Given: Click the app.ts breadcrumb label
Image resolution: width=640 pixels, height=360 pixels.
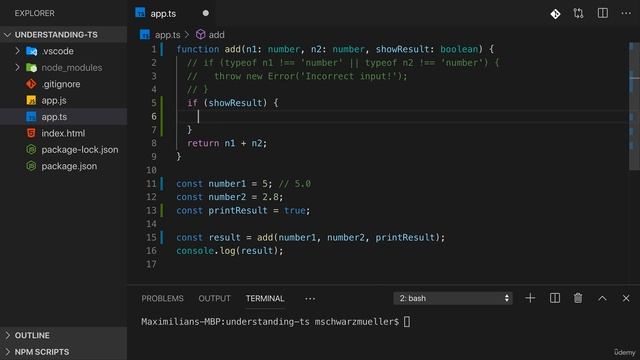Looking at the screenshot, I should [168, 35].
